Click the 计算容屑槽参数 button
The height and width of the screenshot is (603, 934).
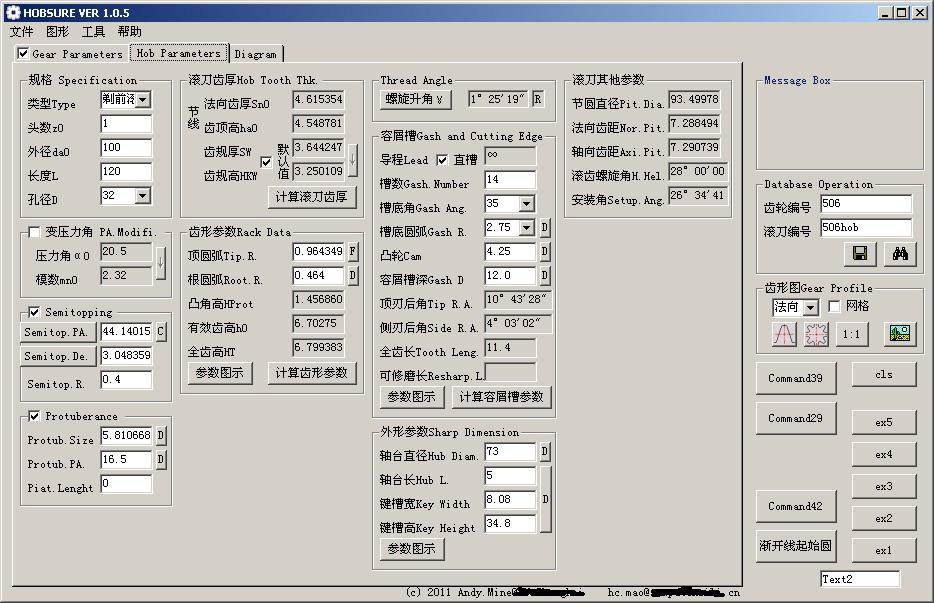(x=502, y=397)
